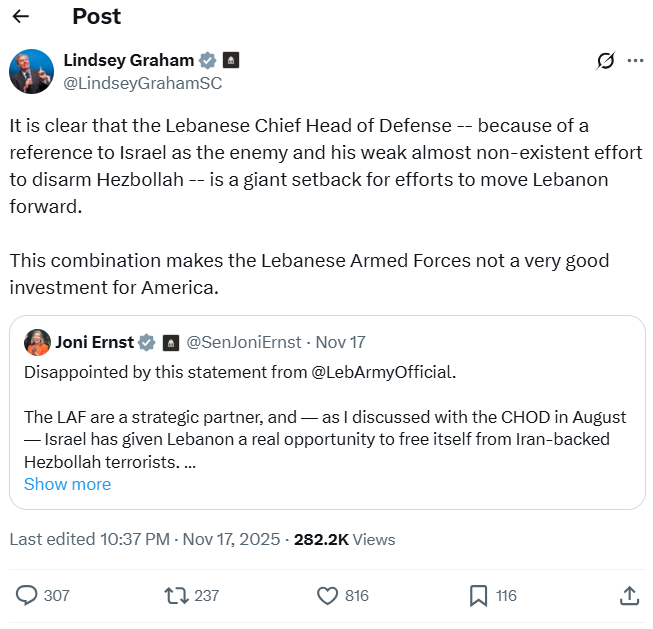The image size is (653, 629).
Task: Like the post with the heart icon
Action: (x=327, y=595)
